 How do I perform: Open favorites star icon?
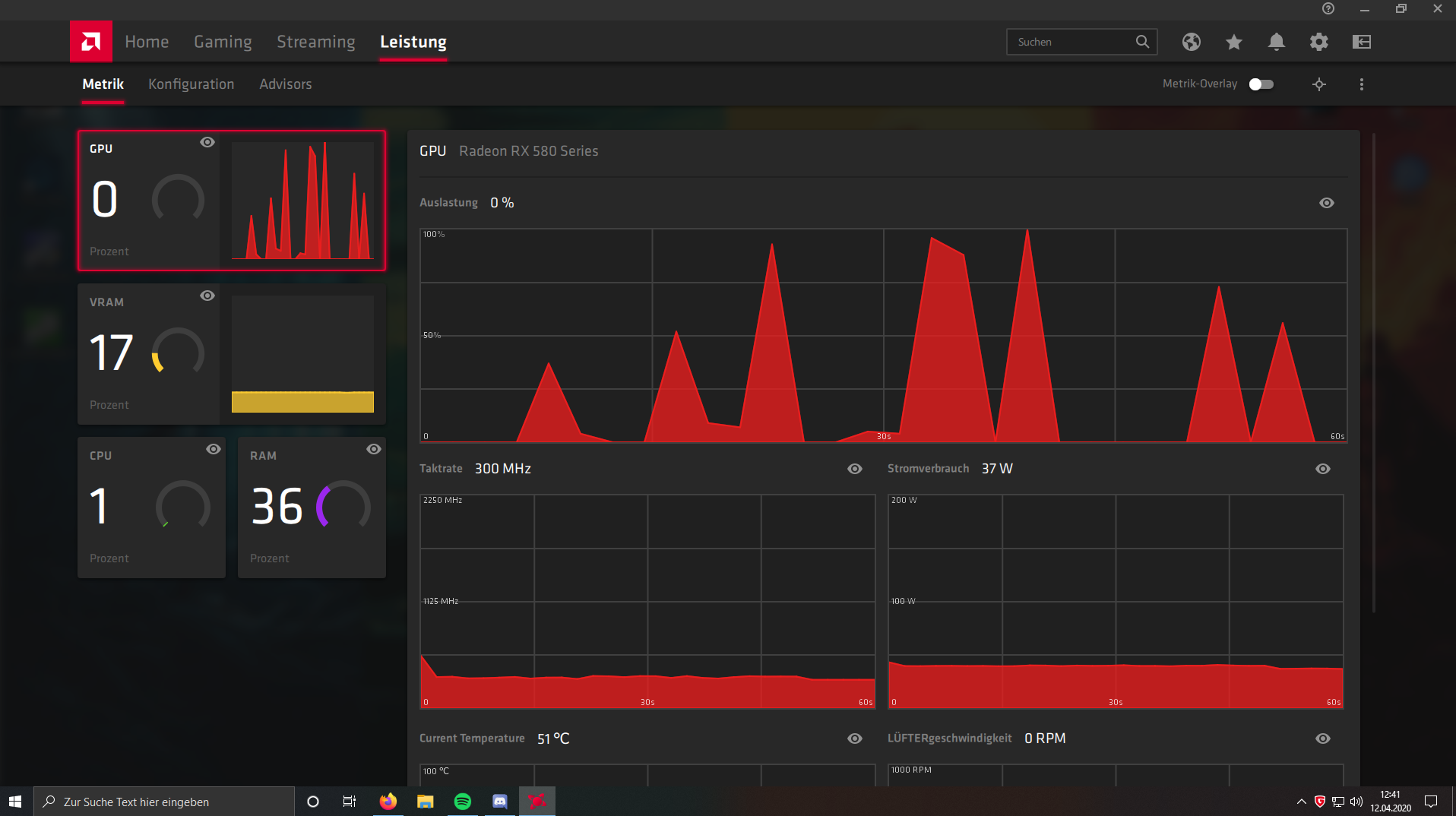[1234, 42]
